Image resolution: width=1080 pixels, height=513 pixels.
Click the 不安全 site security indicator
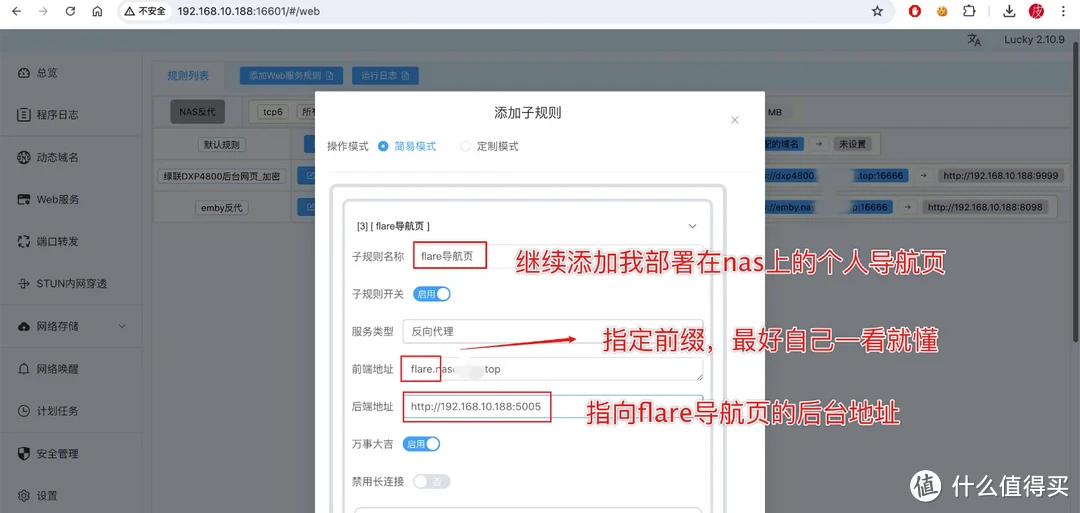click(x=145, y=11)
